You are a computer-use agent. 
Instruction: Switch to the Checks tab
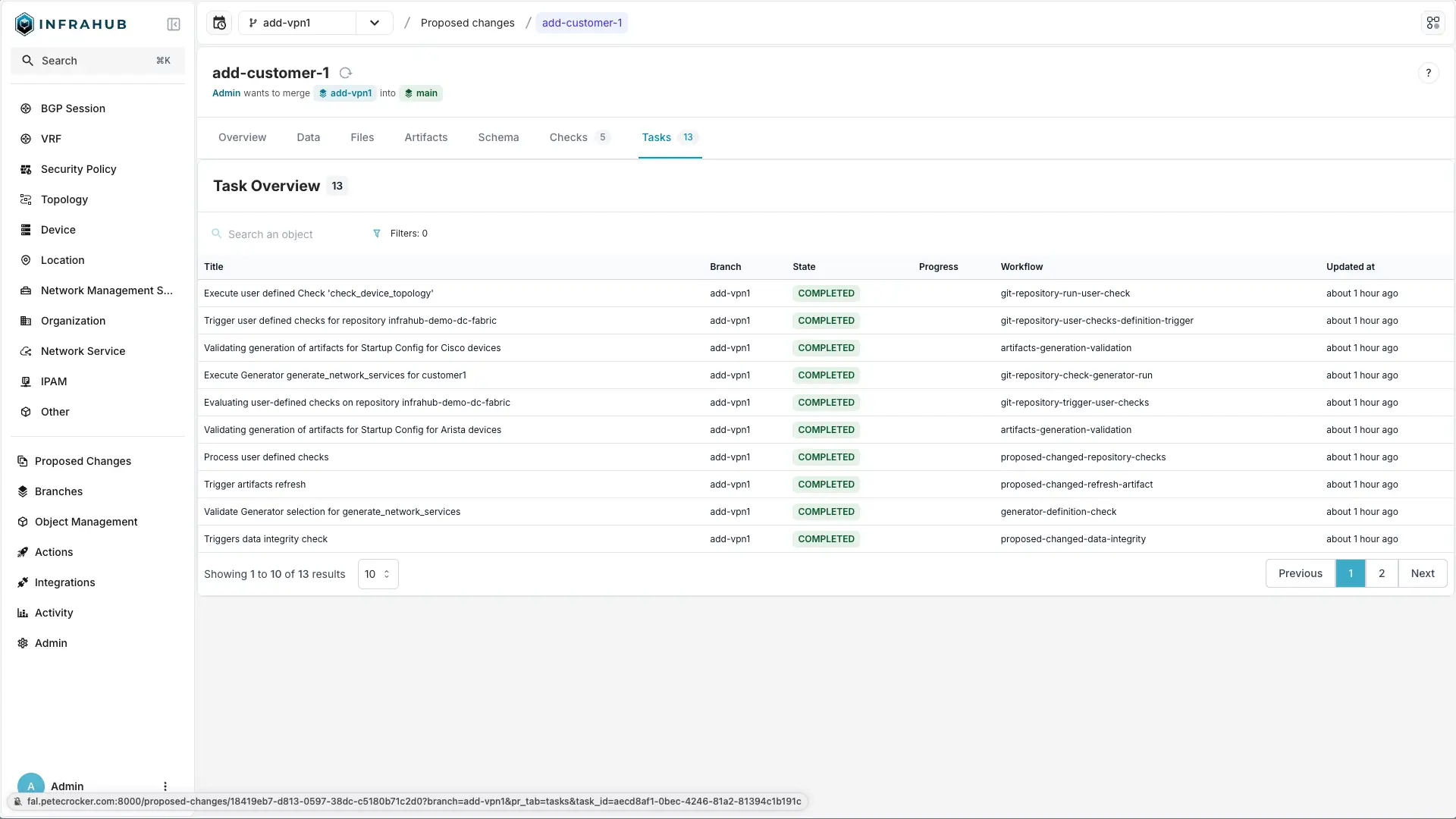[x=579, y=137]
